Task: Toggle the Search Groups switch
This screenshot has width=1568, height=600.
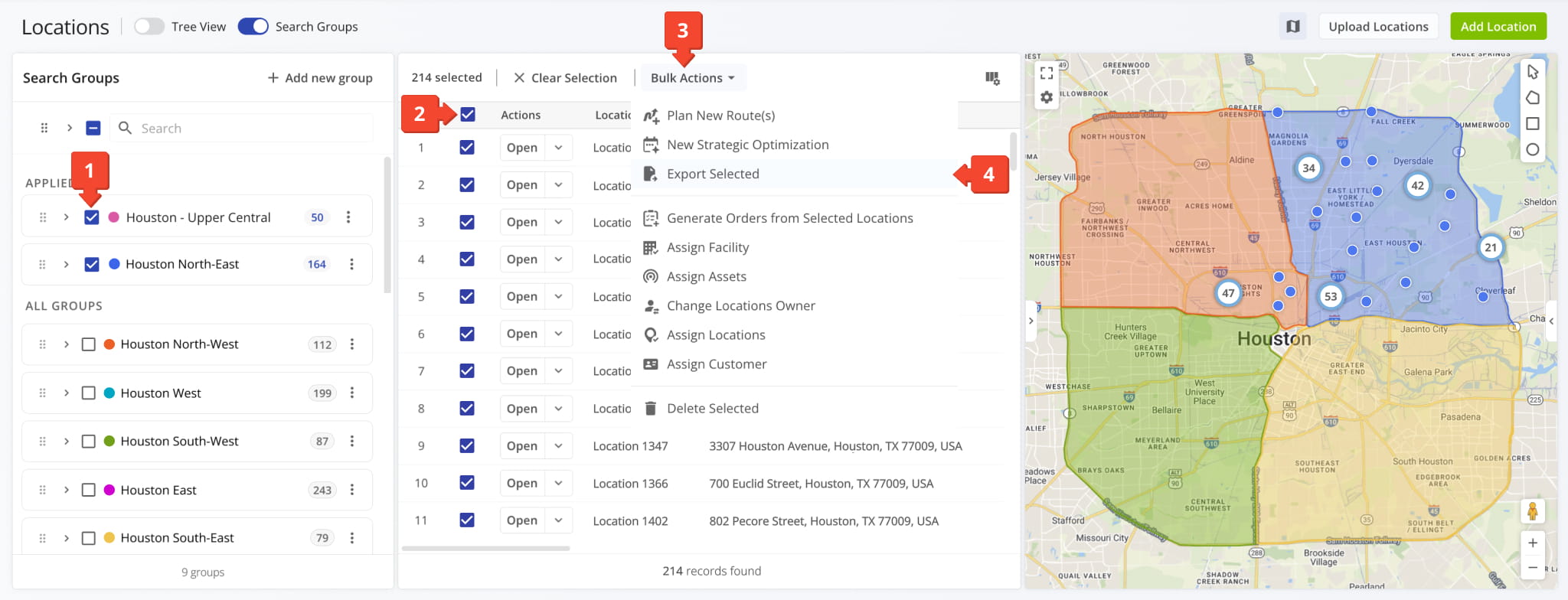Action: [253, 27]
